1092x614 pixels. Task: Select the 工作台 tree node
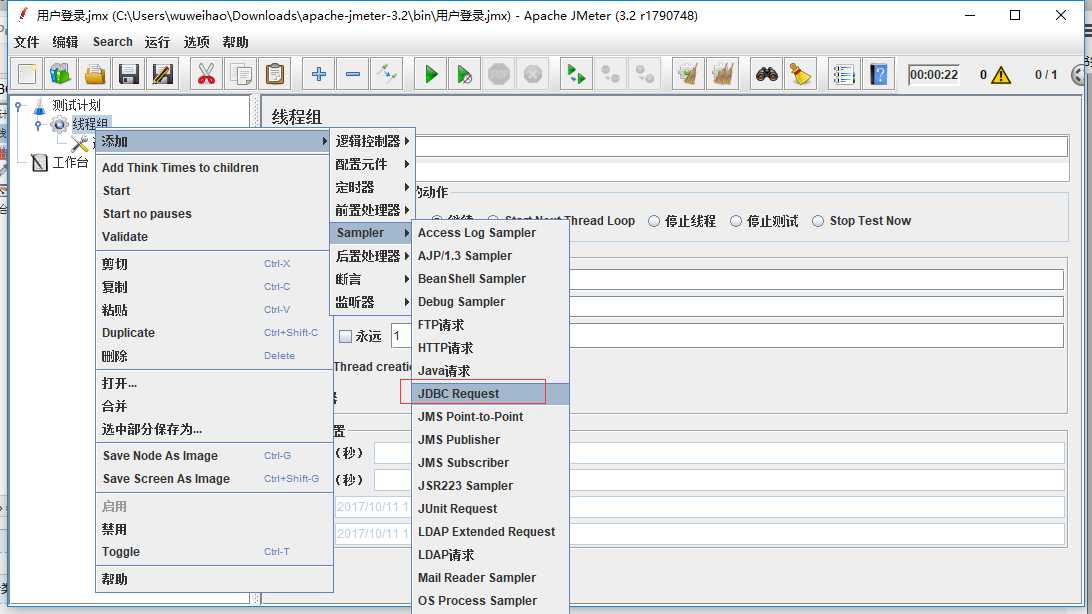click(x=70, y=163)
